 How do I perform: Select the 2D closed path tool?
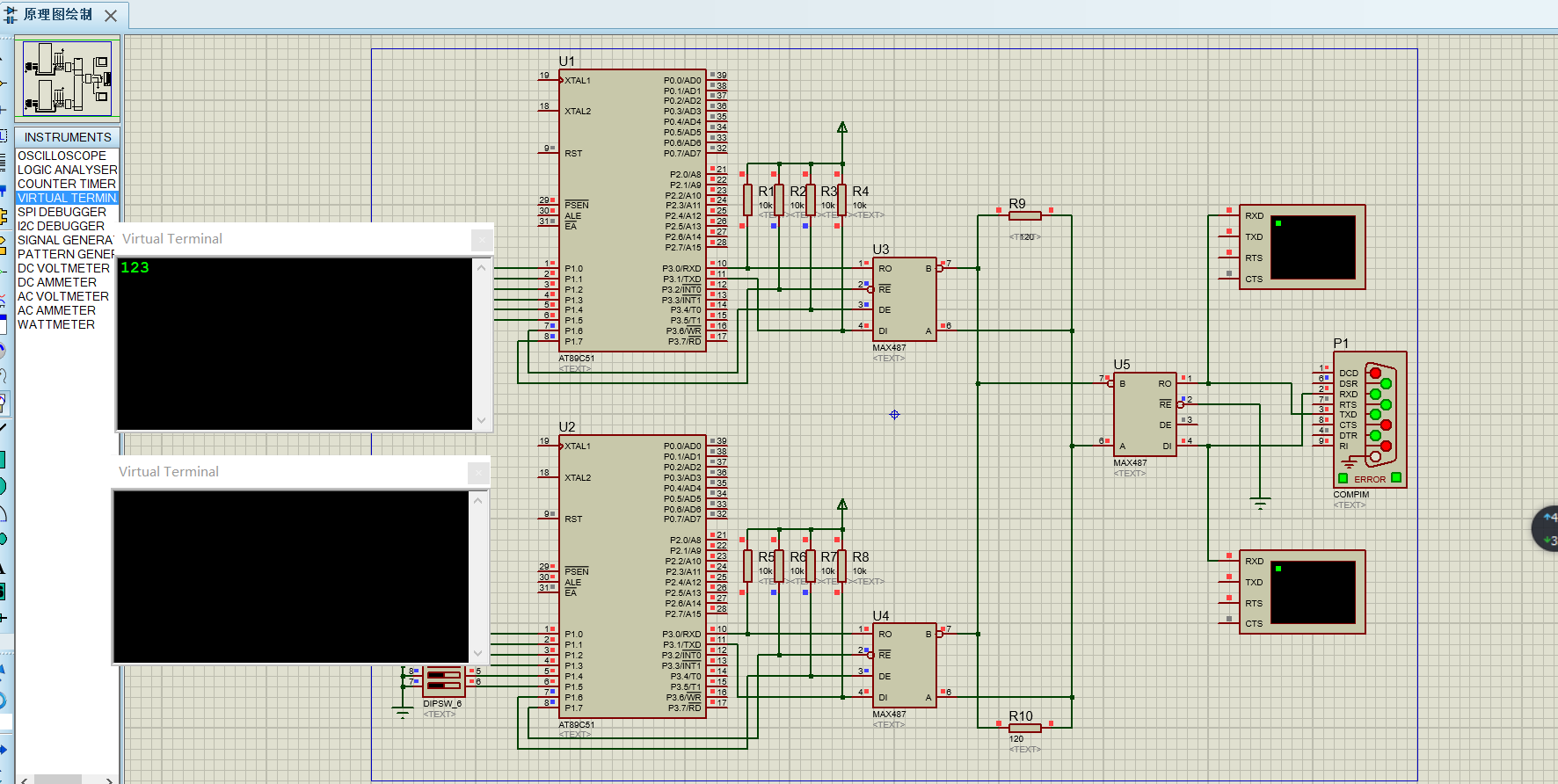(x=3, y=539)
